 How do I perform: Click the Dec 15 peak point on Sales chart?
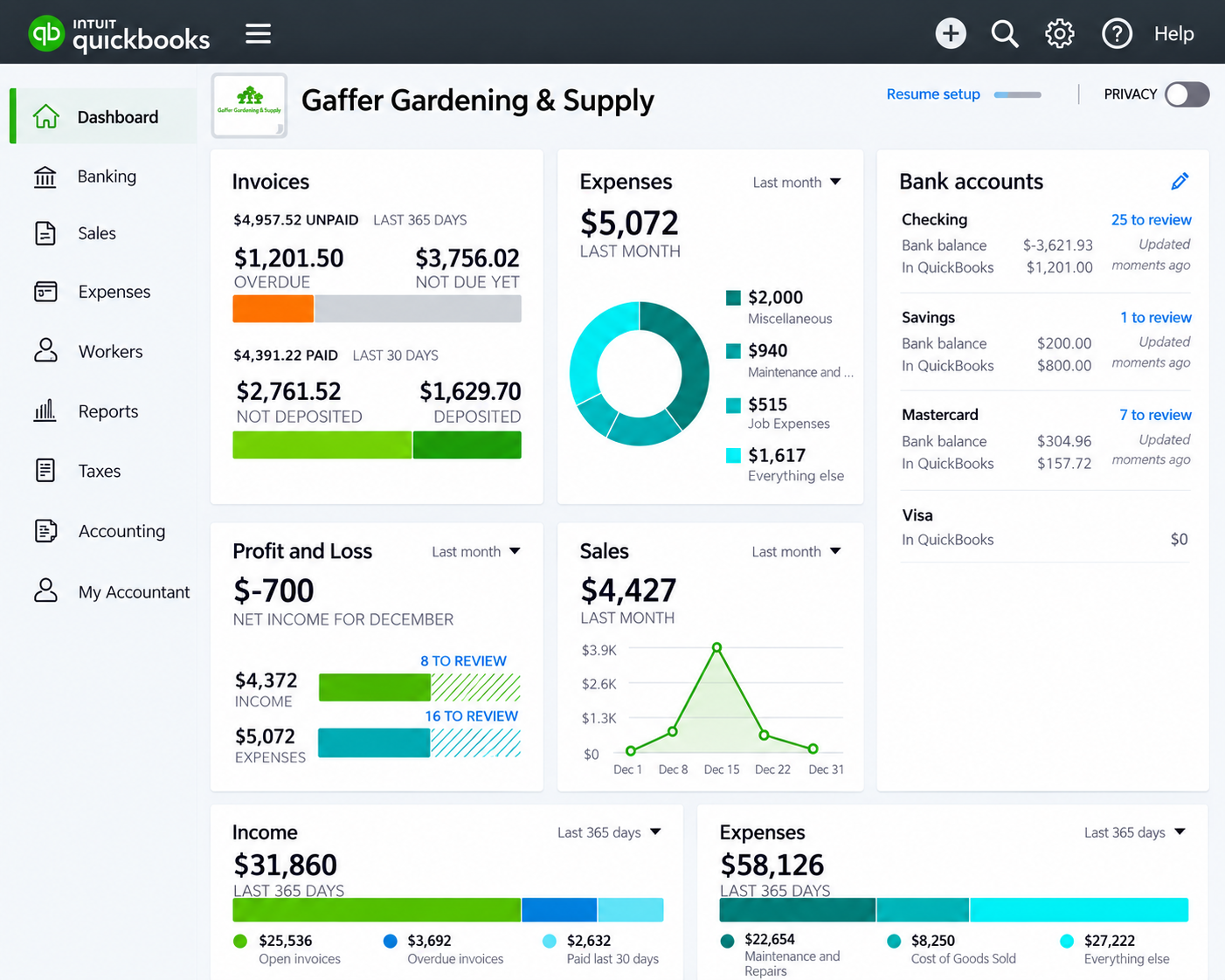716,647
